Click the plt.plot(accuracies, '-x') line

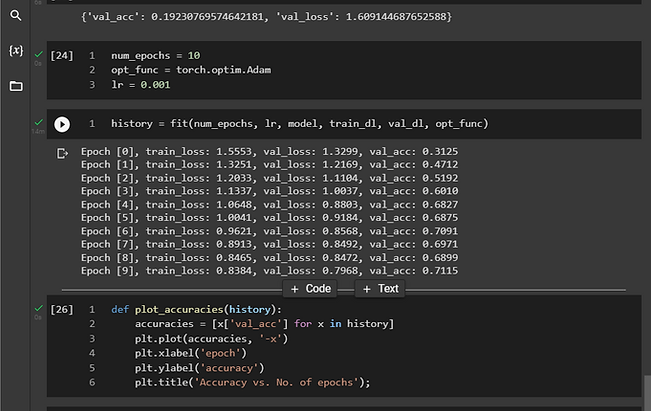pyautogui.click(x=211, y=339)
